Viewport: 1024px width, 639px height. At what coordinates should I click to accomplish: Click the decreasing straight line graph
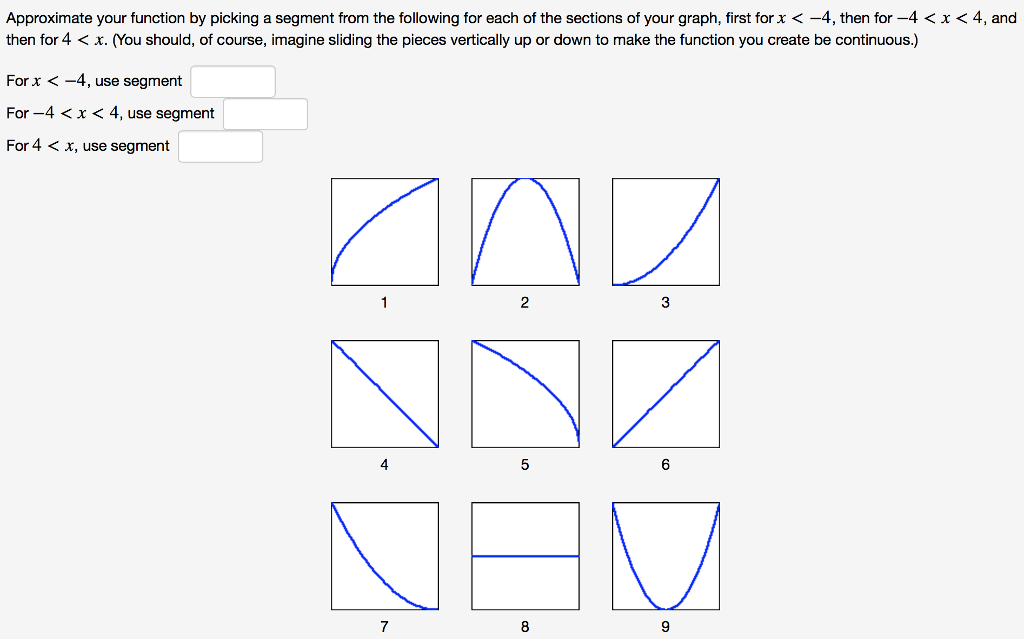pyautogui.click(x=385, y=394)
